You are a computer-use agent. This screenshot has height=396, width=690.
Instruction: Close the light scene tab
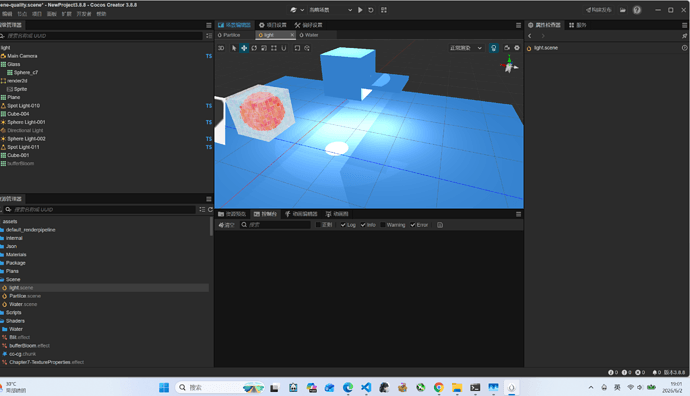click(292, 35)
